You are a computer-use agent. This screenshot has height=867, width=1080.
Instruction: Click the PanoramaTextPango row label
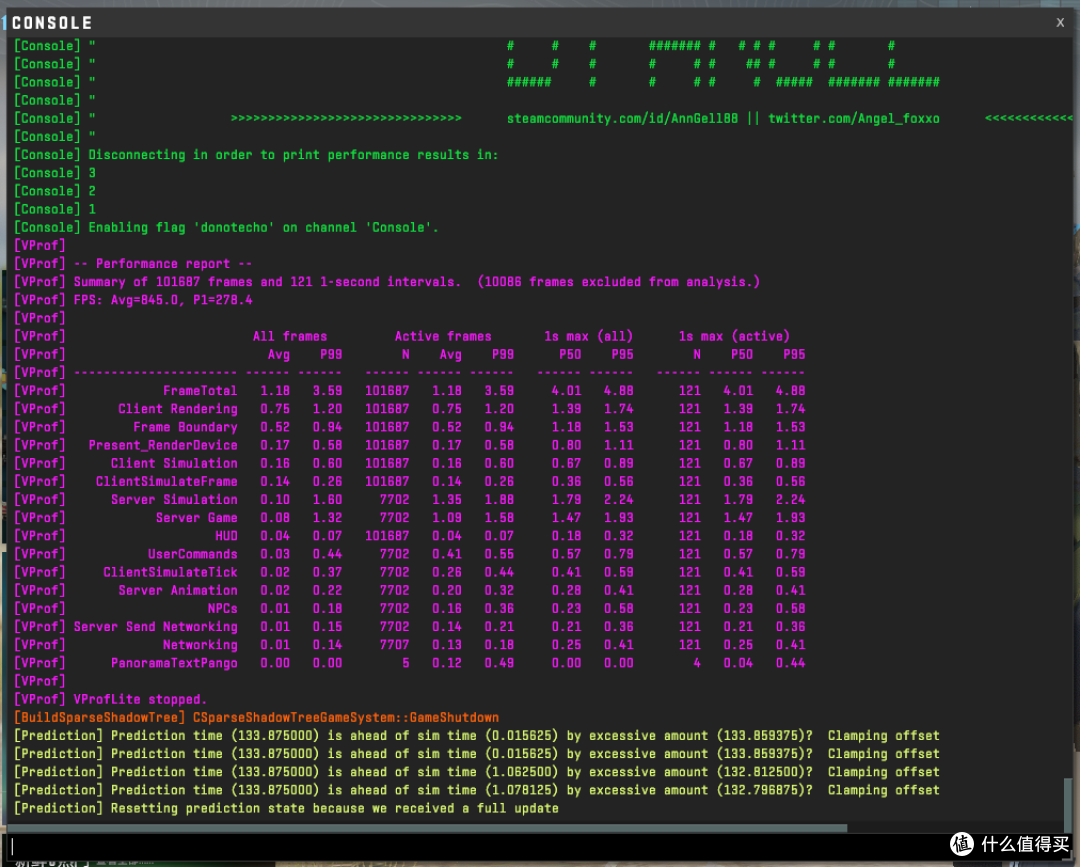[x=174, y=663]
